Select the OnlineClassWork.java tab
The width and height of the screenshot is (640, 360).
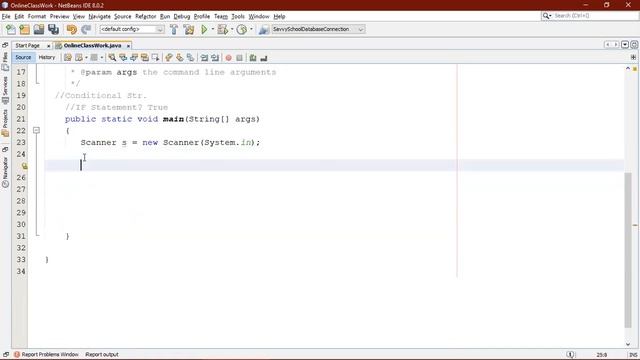pyautogui.click(x=92, y=46)
